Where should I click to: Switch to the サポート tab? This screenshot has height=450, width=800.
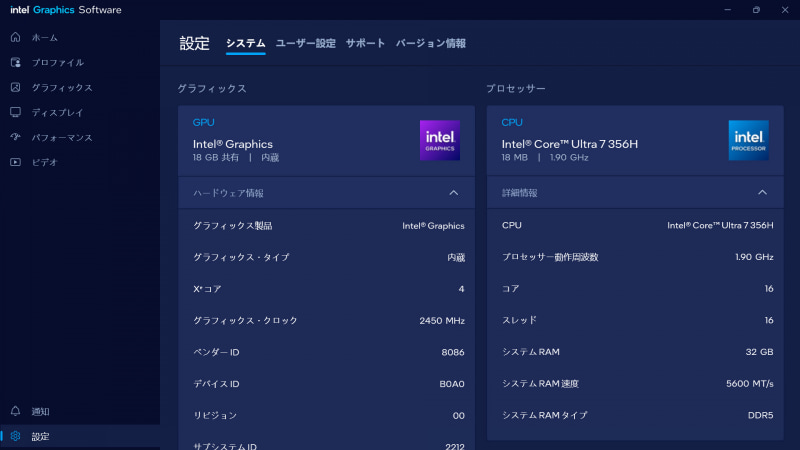pos(365,43)
